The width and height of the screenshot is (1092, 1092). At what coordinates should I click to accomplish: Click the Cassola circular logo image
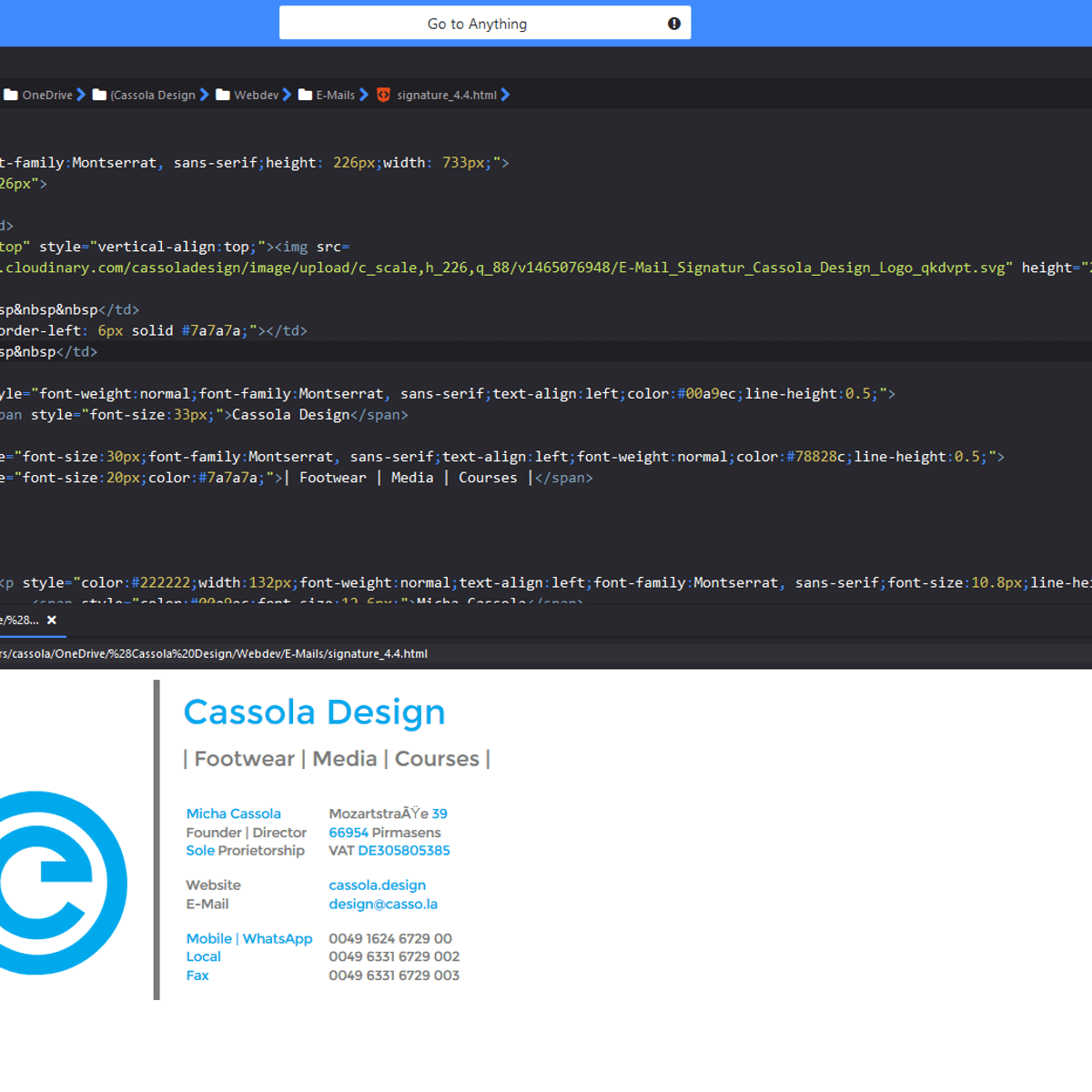point(62,883)
